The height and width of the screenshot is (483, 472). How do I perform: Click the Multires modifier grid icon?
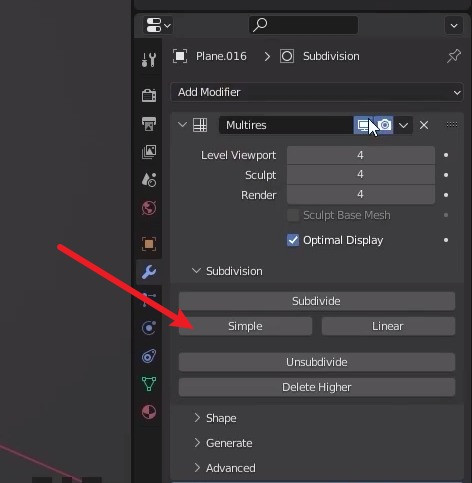click(200, 125)
